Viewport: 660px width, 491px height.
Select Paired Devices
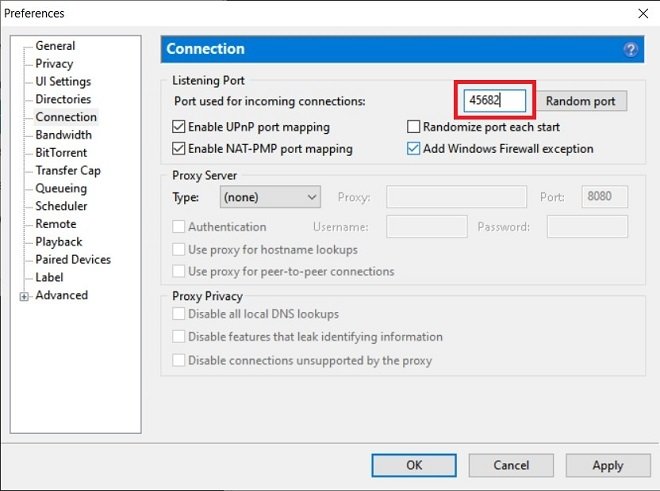[73, 259]
